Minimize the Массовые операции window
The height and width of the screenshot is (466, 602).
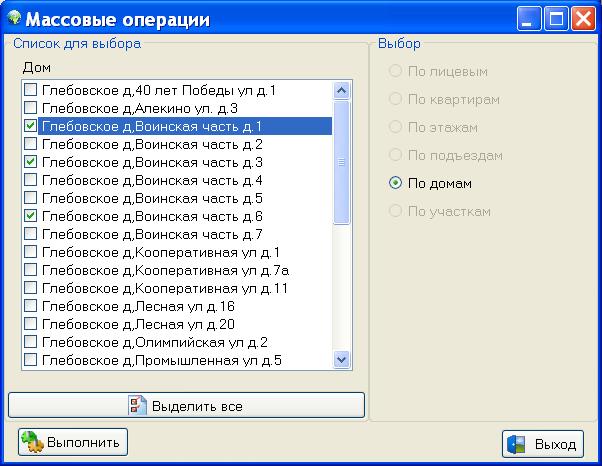pos(529,18)
